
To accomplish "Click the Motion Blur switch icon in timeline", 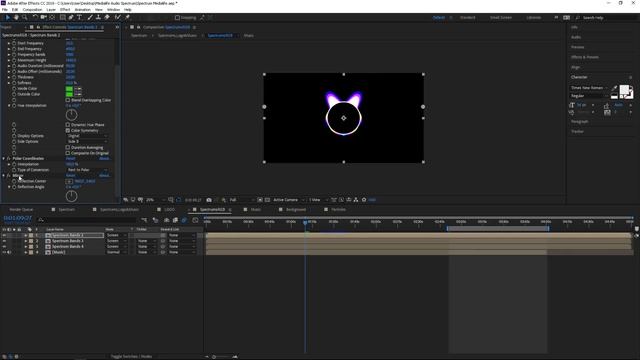I will [x=184, y=220].
